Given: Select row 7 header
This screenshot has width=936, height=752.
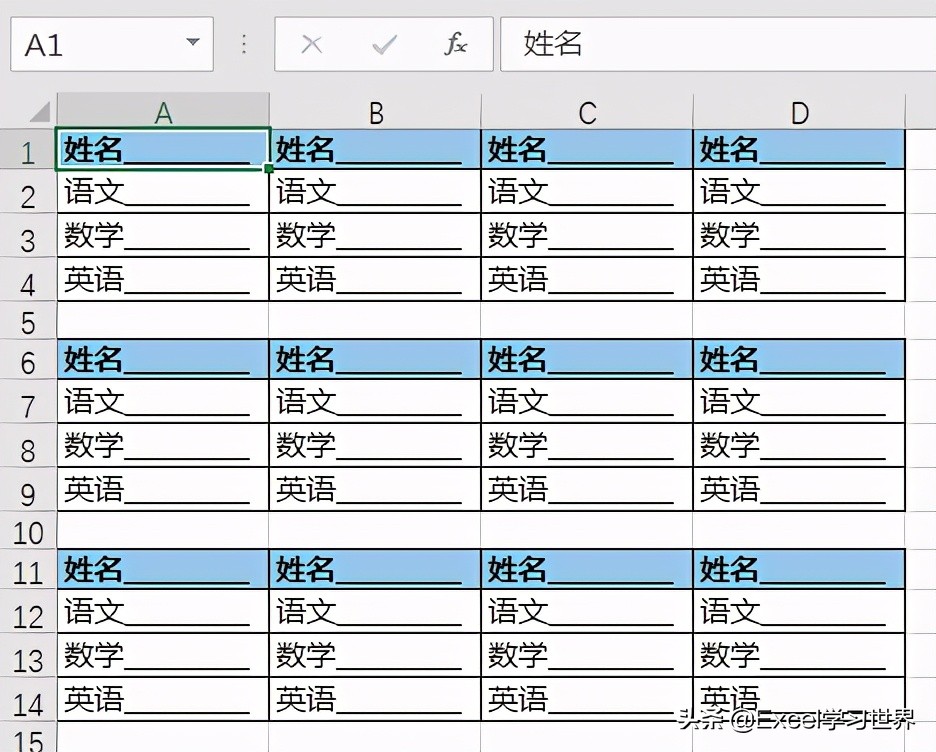Looking at the screenshot, I should click(x=28, y=402).
